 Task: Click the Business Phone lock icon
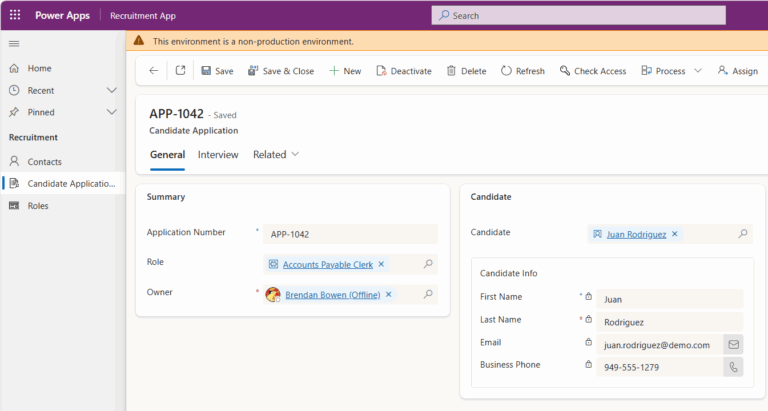click(x=589, y=364)
